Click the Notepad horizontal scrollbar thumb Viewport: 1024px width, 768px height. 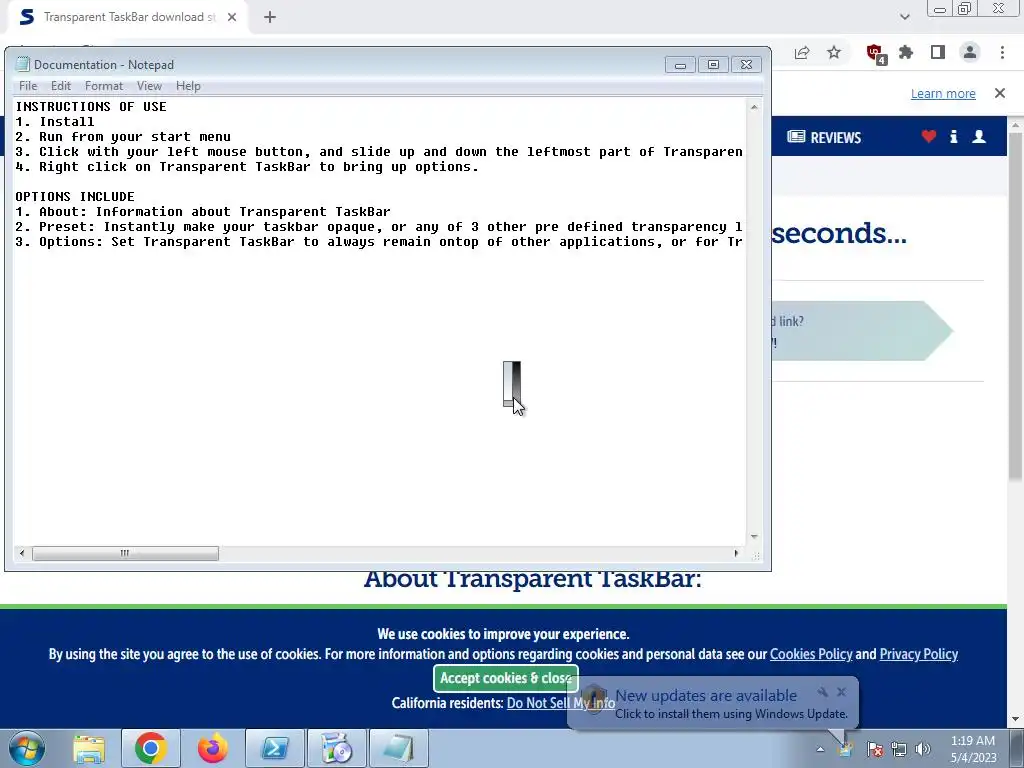pos(125,554)
